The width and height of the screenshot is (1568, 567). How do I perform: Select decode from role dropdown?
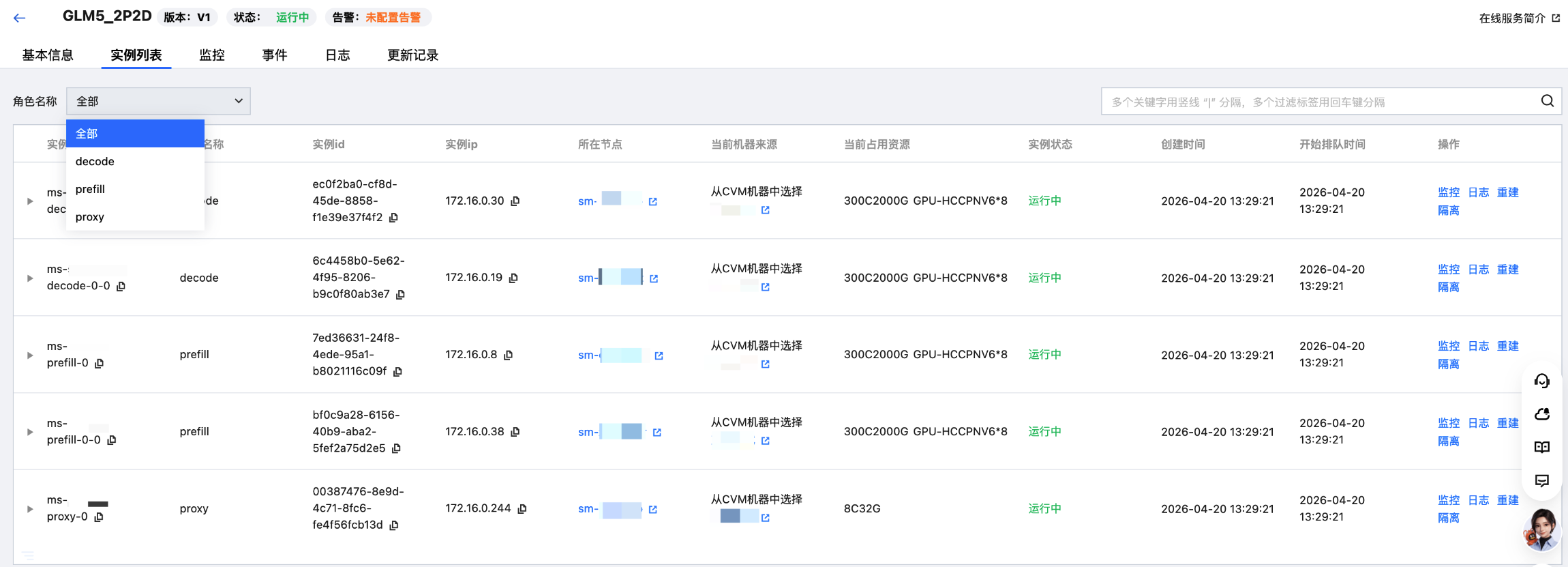[x=135, y=161]
